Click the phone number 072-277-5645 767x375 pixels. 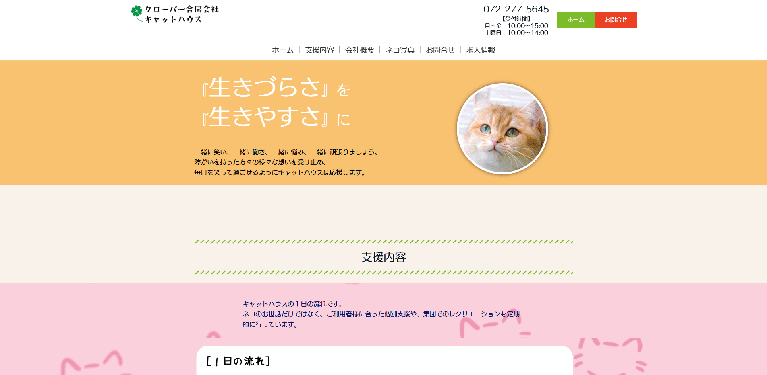tap(516, 9)
